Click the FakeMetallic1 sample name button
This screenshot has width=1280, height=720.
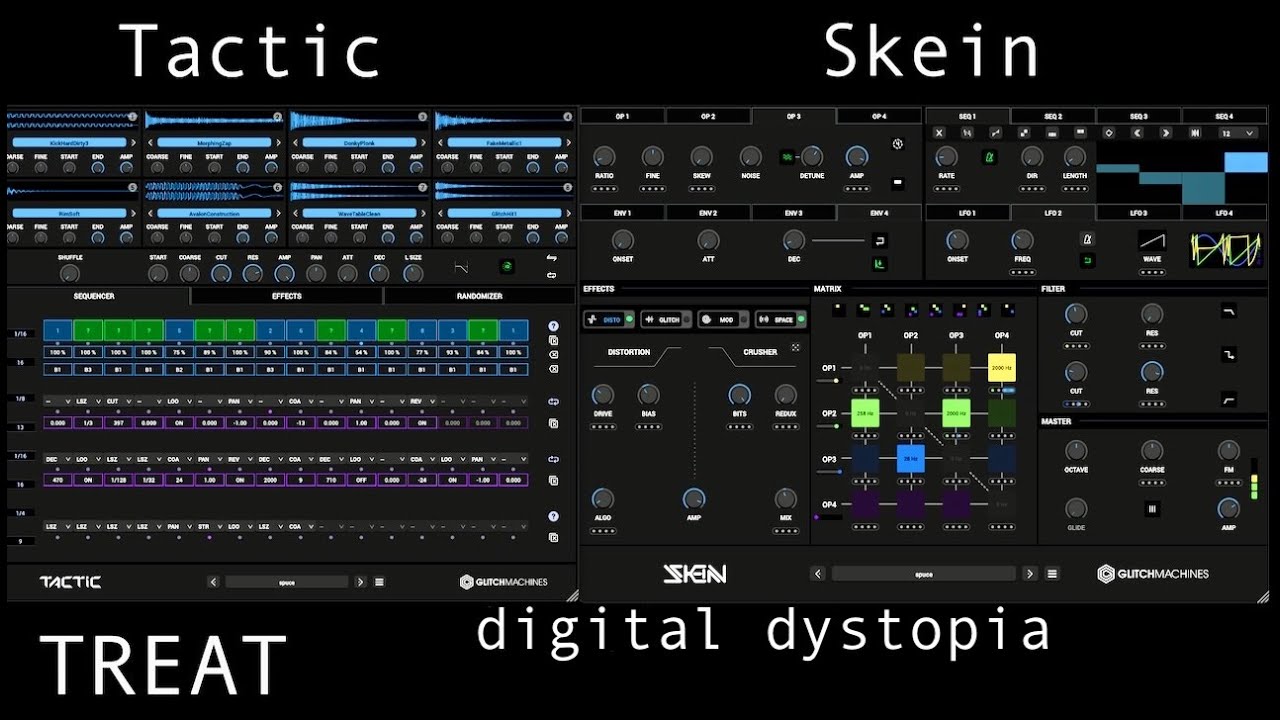pyautogui.click(x=503, y=143)
